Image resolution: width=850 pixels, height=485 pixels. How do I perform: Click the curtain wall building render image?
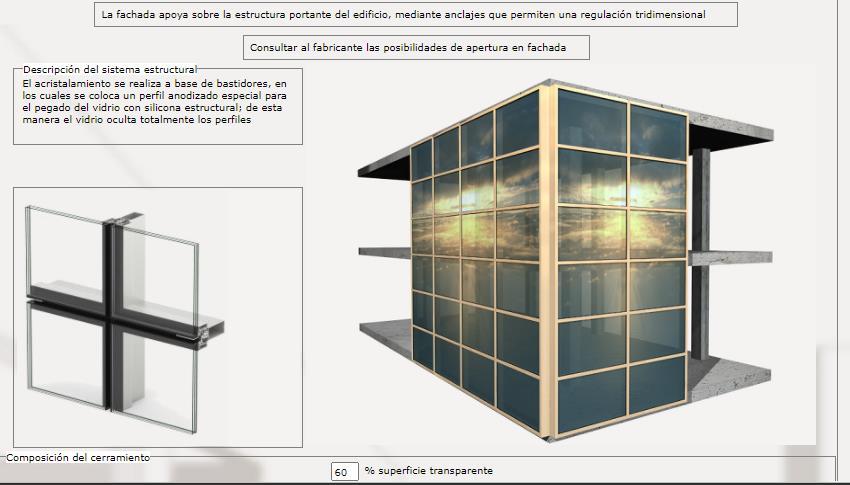pyautogui.click(x=565, y=260)
